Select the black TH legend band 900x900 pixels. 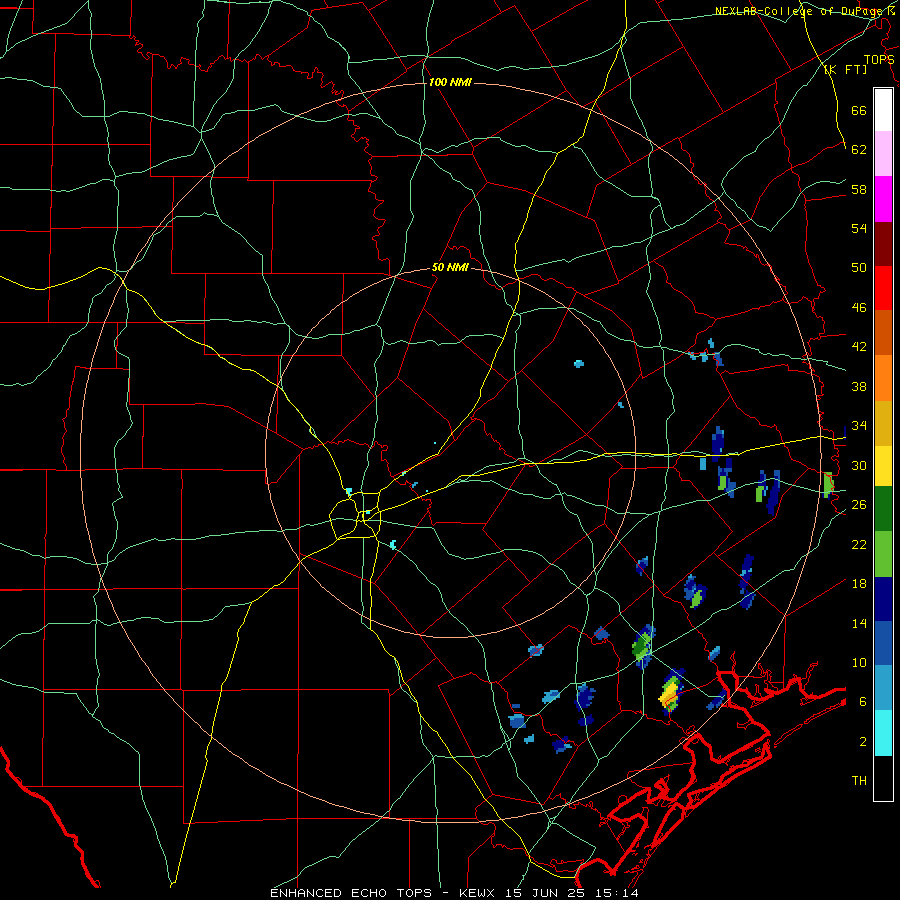[x=883, y=778]
